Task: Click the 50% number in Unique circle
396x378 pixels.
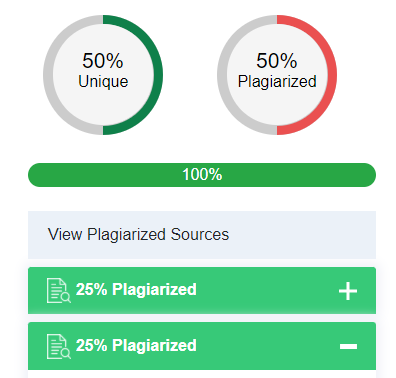Action: click(103, 61)
